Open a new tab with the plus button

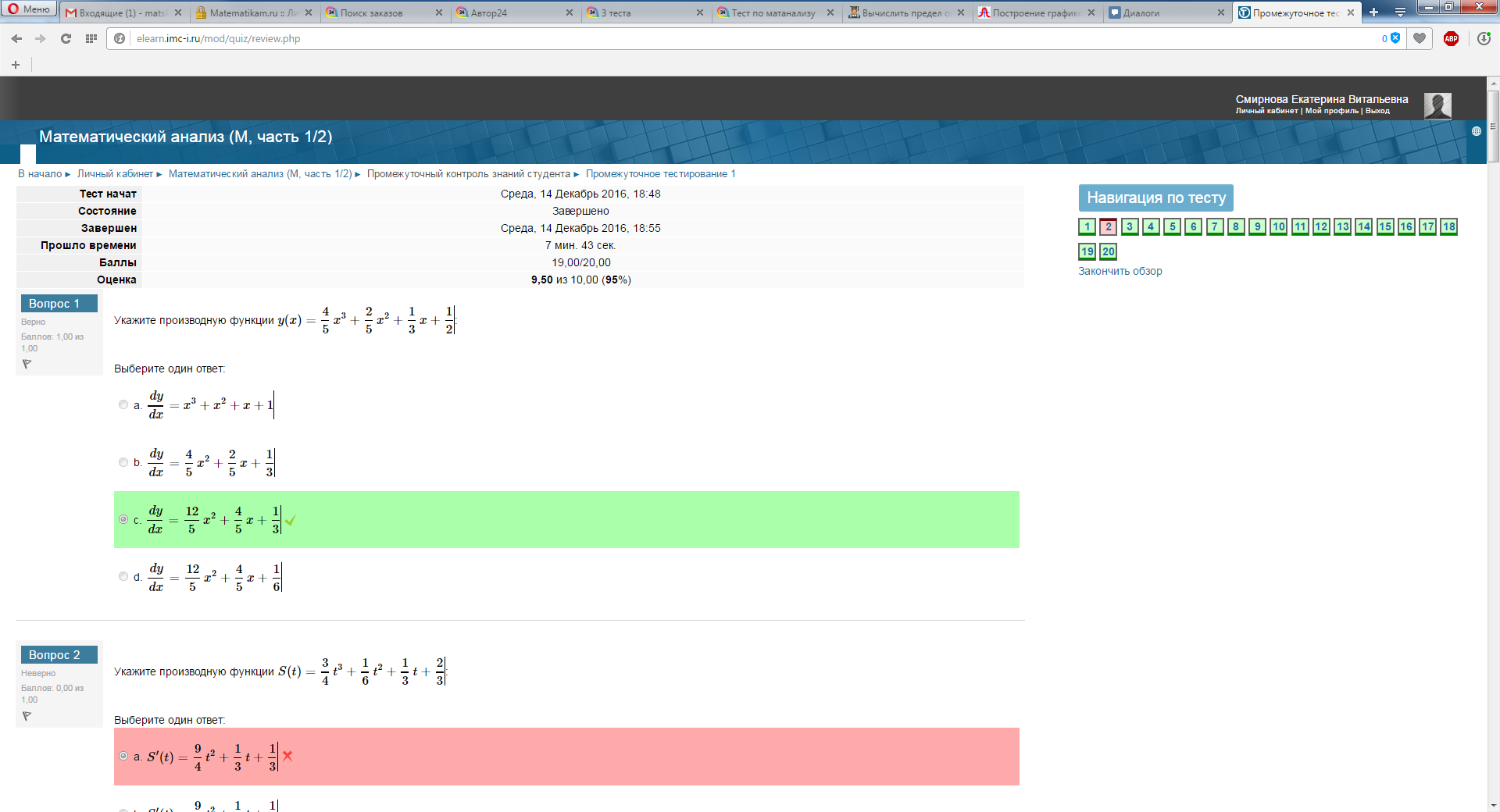tap(1373, 12)
